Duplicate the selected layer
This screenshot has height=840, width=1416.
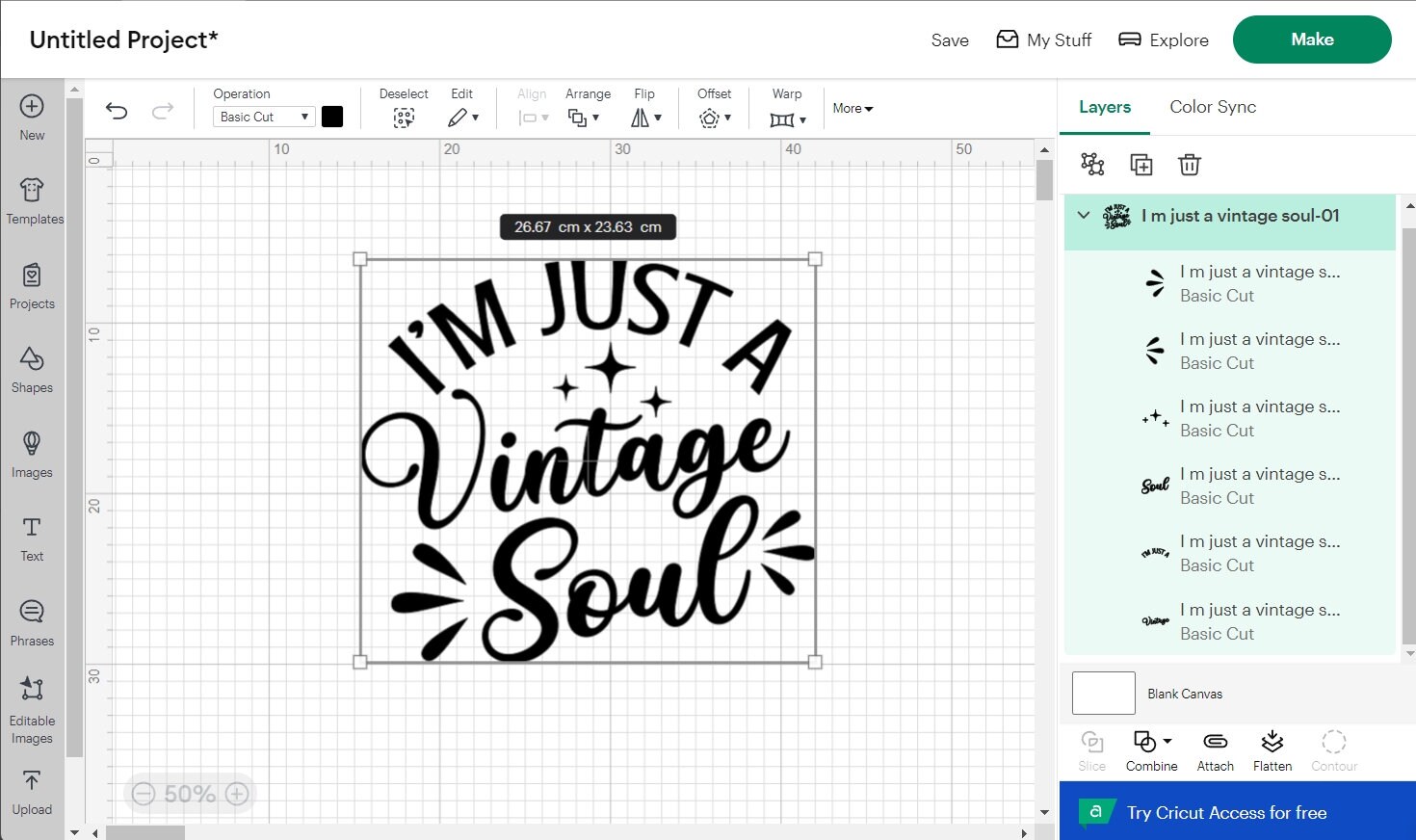point(1141,164)
